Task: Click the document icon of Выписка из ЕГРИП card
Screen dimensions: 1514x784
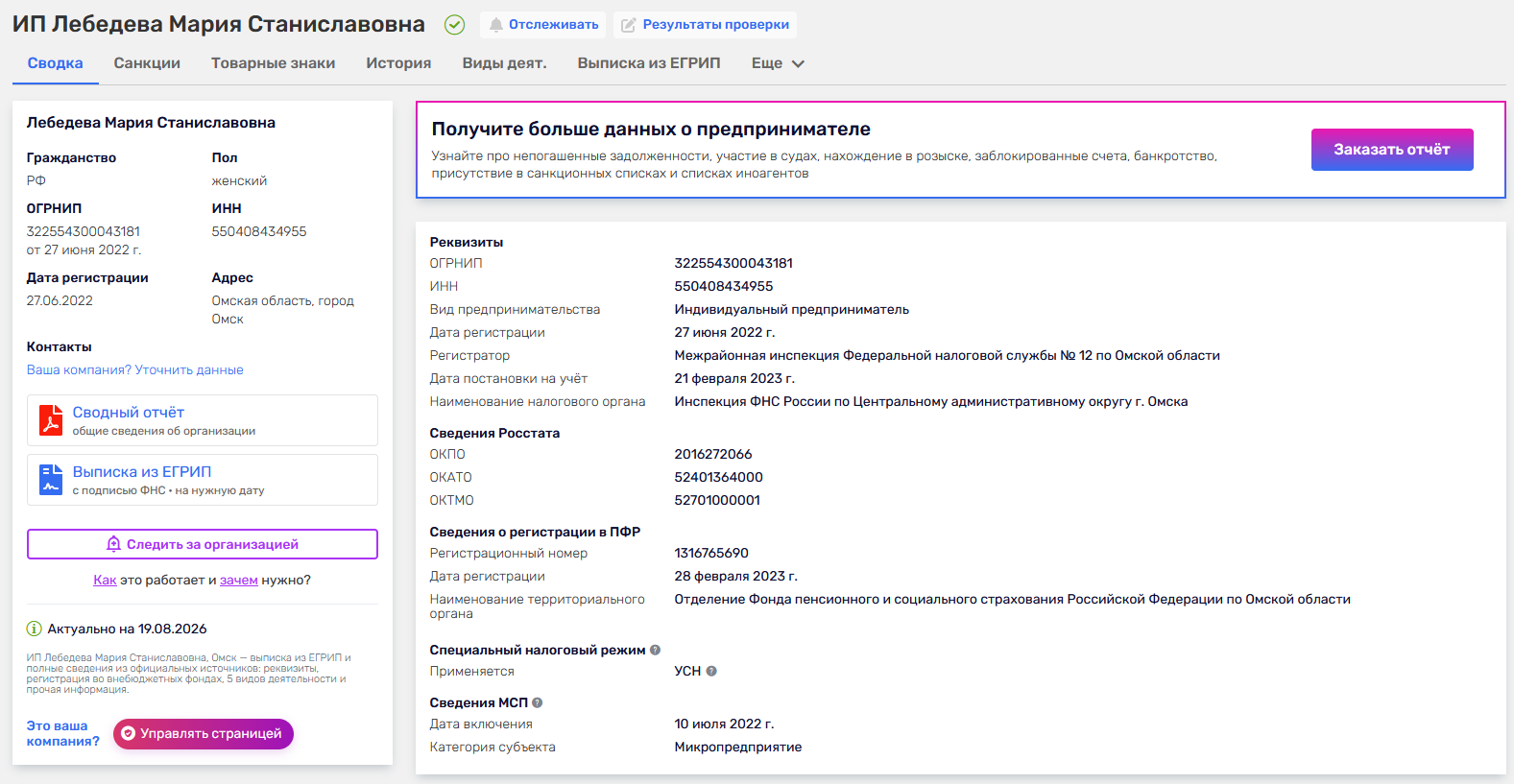Action: 51,480
